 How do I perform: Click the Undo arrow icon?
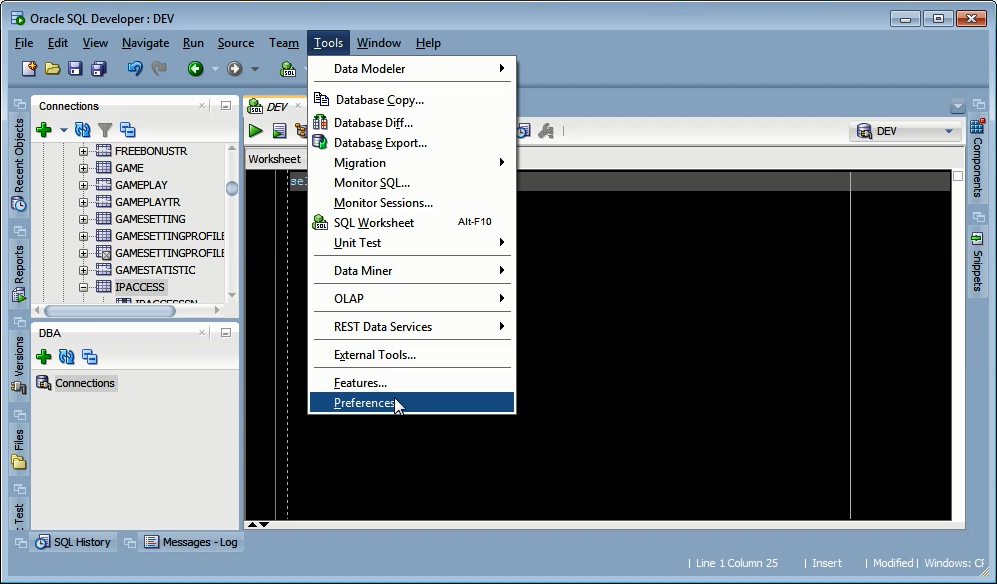point(135,69)
